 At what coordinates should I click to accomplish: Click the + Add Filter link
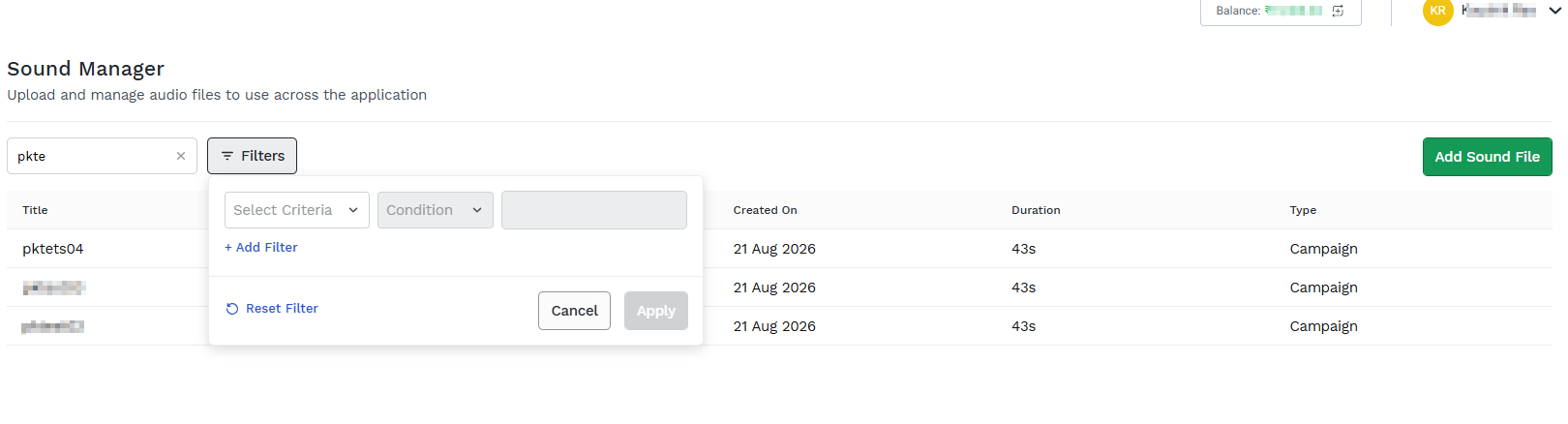tap(261, 248)
